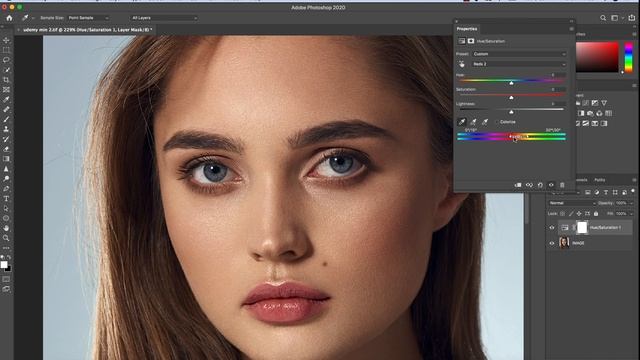Switch to the Properties tab

[467, 29]
